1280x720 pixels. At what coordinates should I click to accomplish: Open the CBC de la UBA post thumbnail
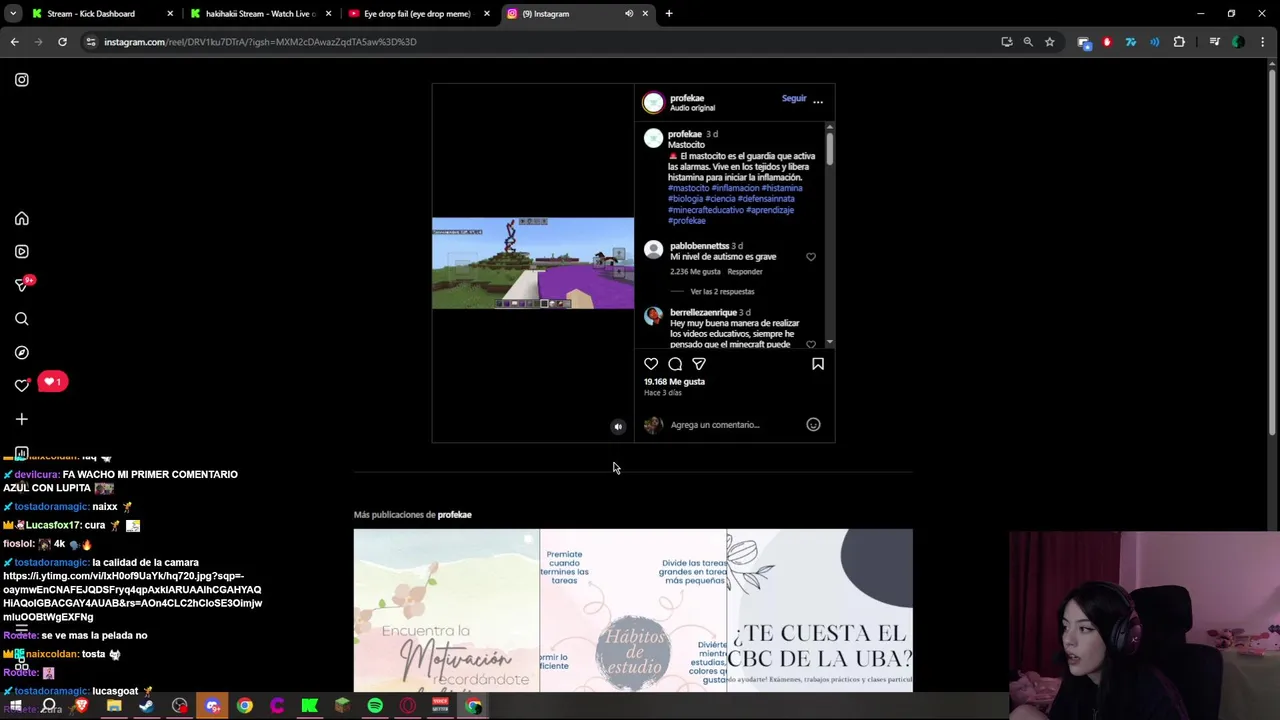(x=820, y=610)
